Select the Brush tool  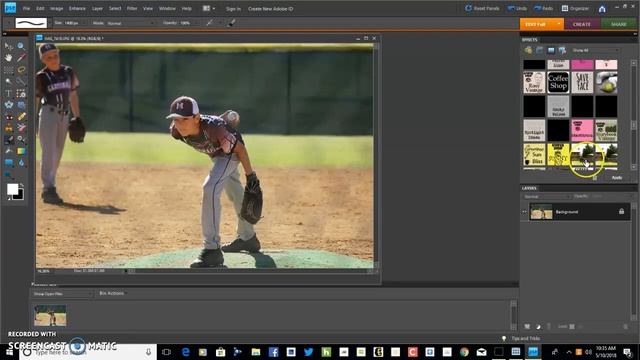pyautogui.click(x=8, y=140)
